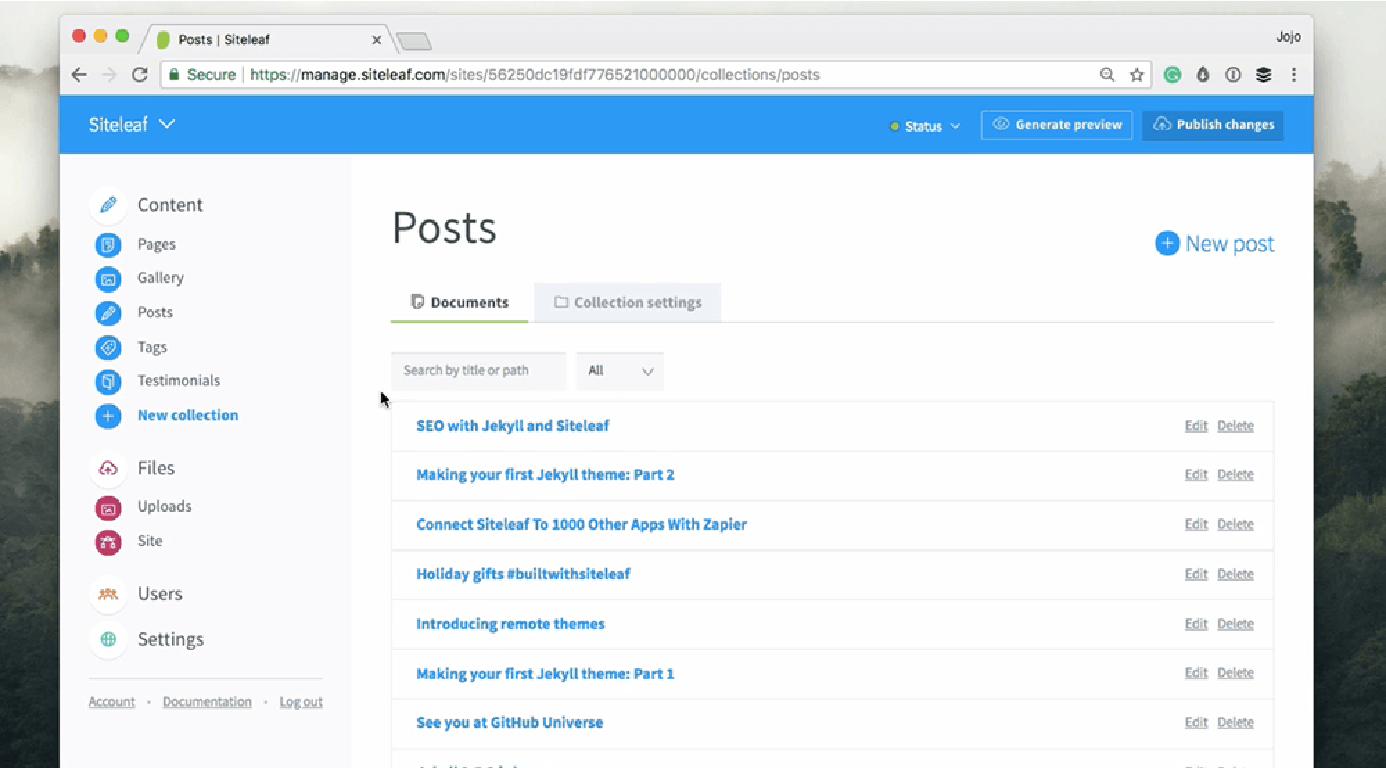
Task: Click the circled-i extension icon
Action: [1233, 75]
